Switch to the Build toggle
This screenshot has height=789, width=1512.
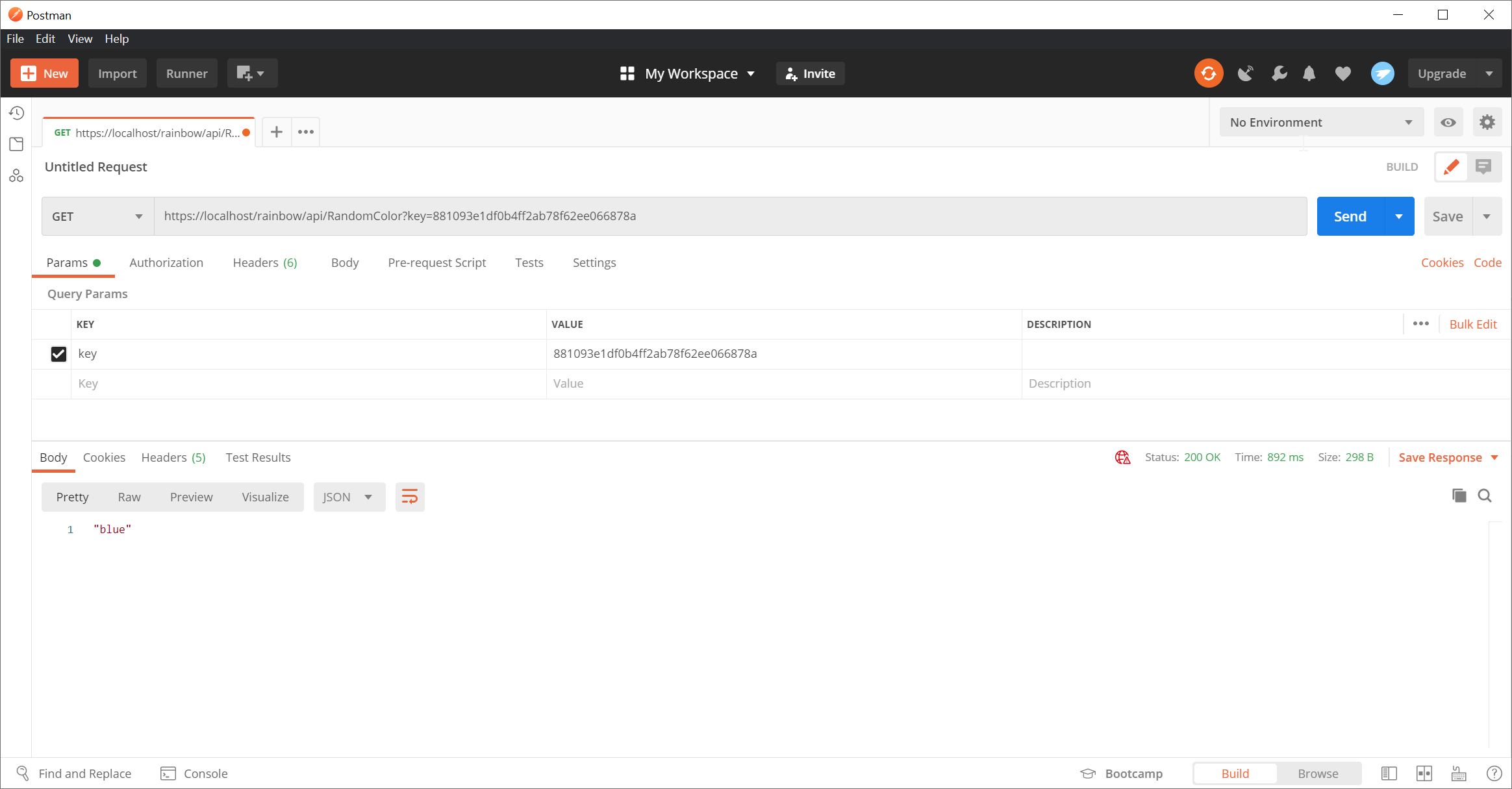point(1235,773)
